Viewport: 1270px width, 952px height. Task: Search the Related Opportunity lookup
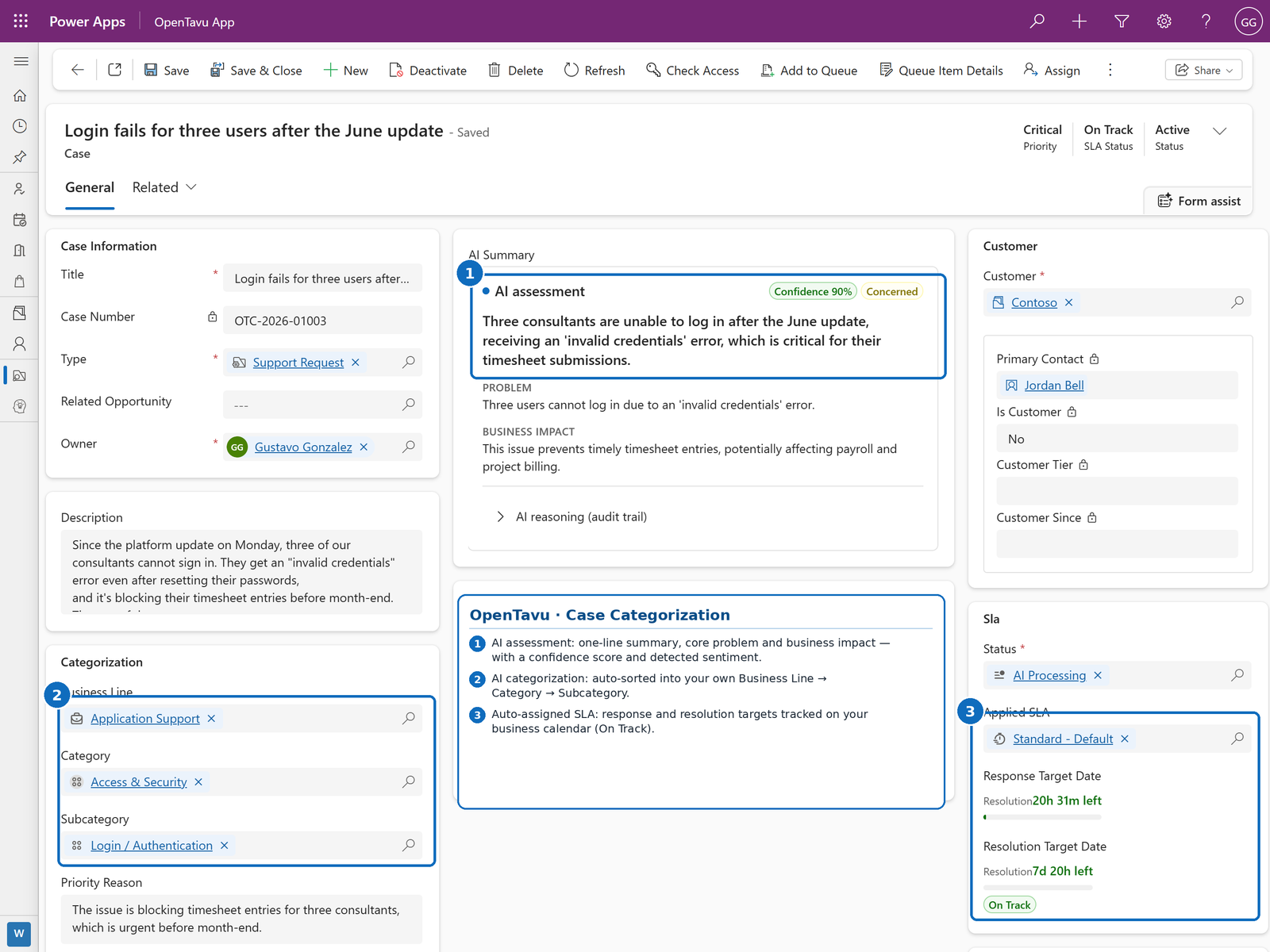point(409,405)
